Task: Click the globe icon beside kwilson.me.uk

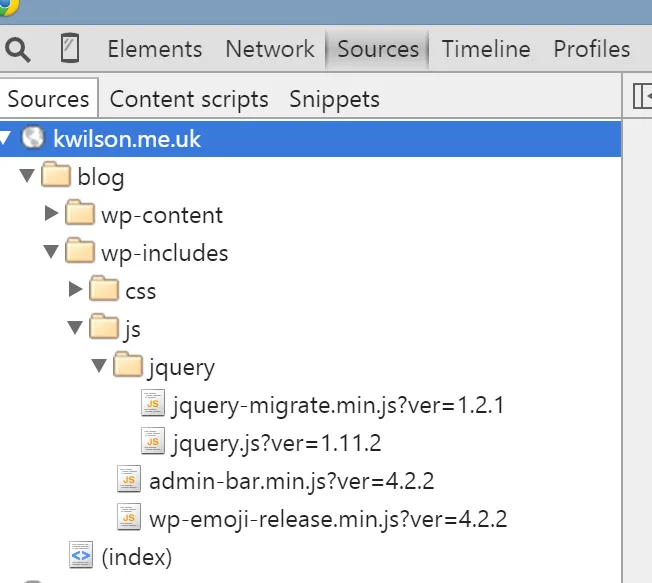Action: coord(33,138)
